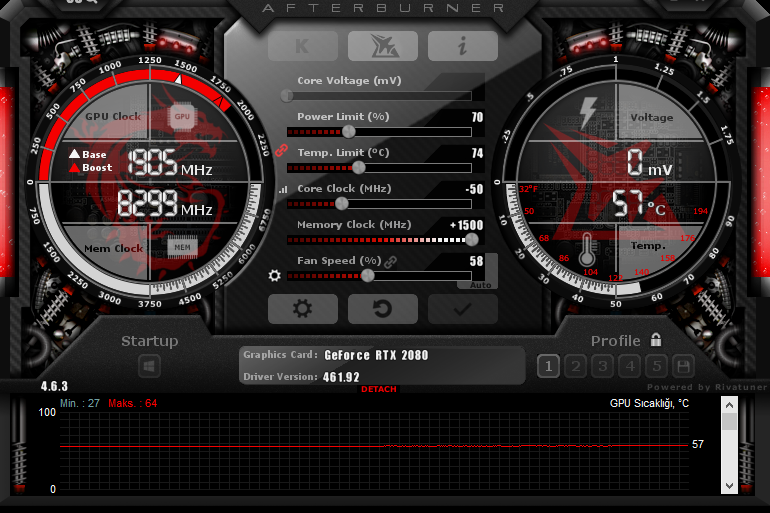
Task: Click the Temp. Limit value 74
Action: [477, 153]
